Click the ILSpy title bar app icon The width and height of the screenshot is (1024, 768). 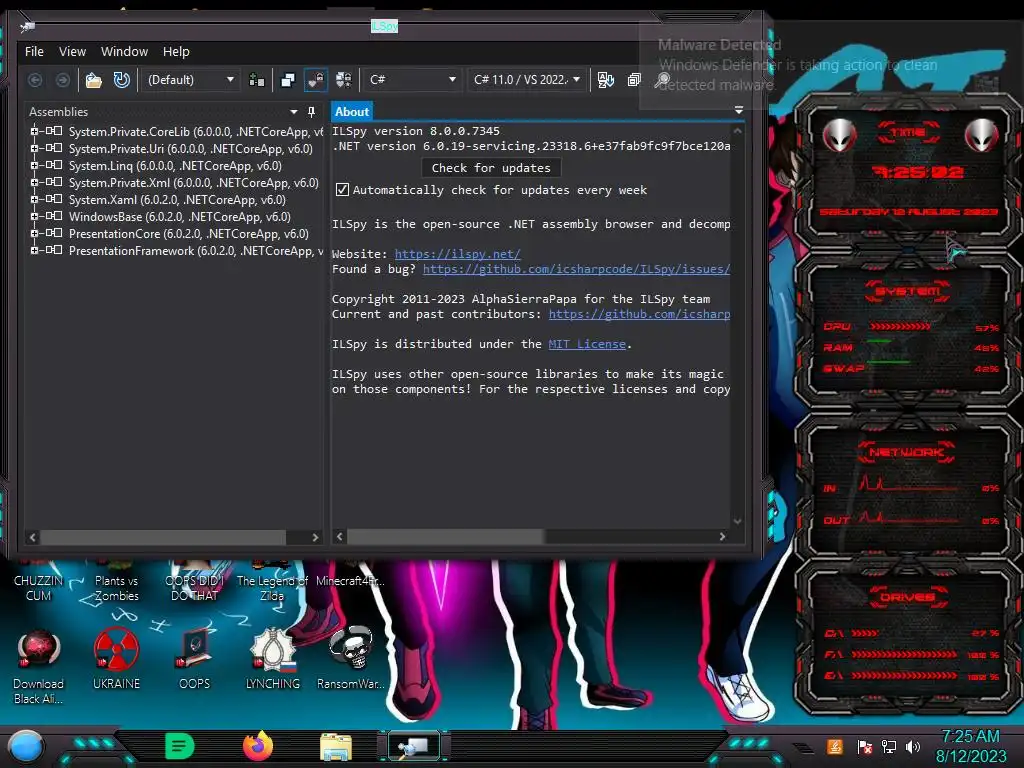[x=27, y=27]
